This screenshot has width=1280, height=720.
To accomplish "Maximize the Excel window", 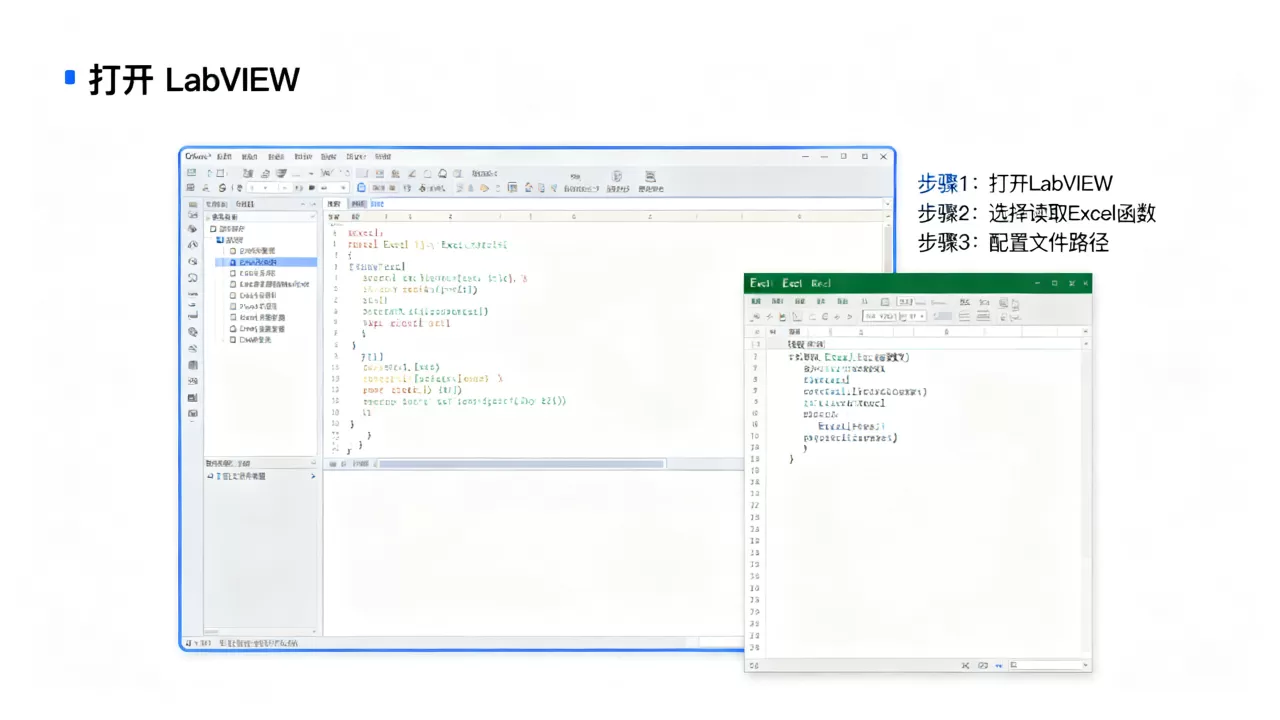I will pos(1054,283).
